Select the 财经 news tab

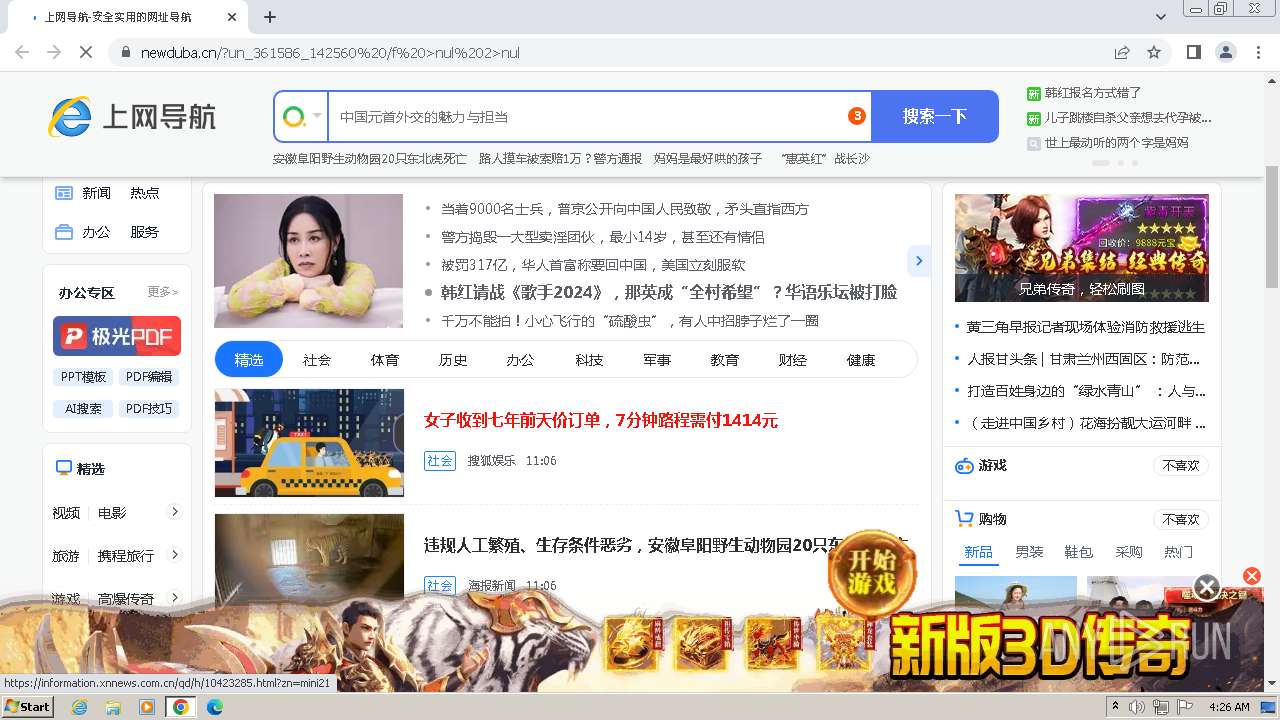[x=793, y=359]
